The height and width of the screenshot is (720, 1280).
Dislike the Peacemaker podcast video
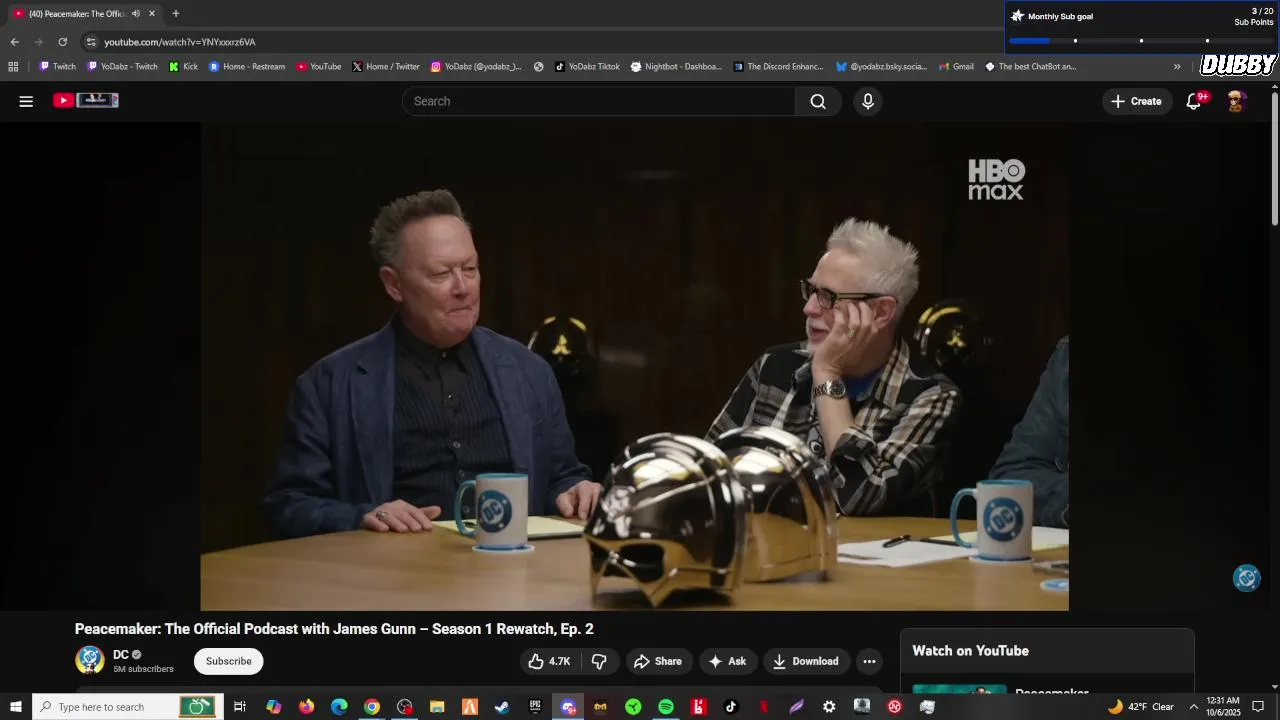click(599, 661)
